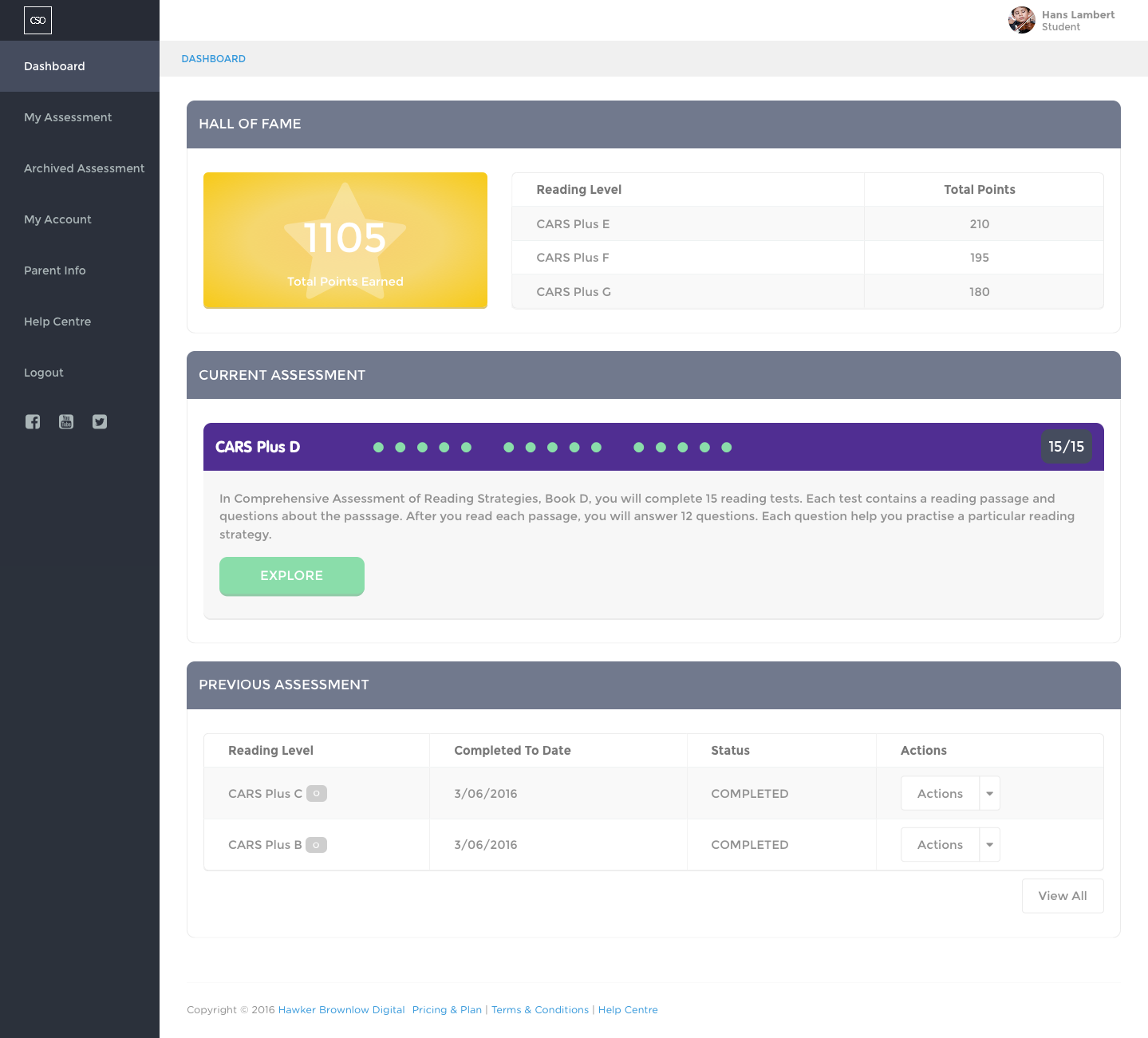Click the CARS Plus B reading level text

click(x=265, y=845)
